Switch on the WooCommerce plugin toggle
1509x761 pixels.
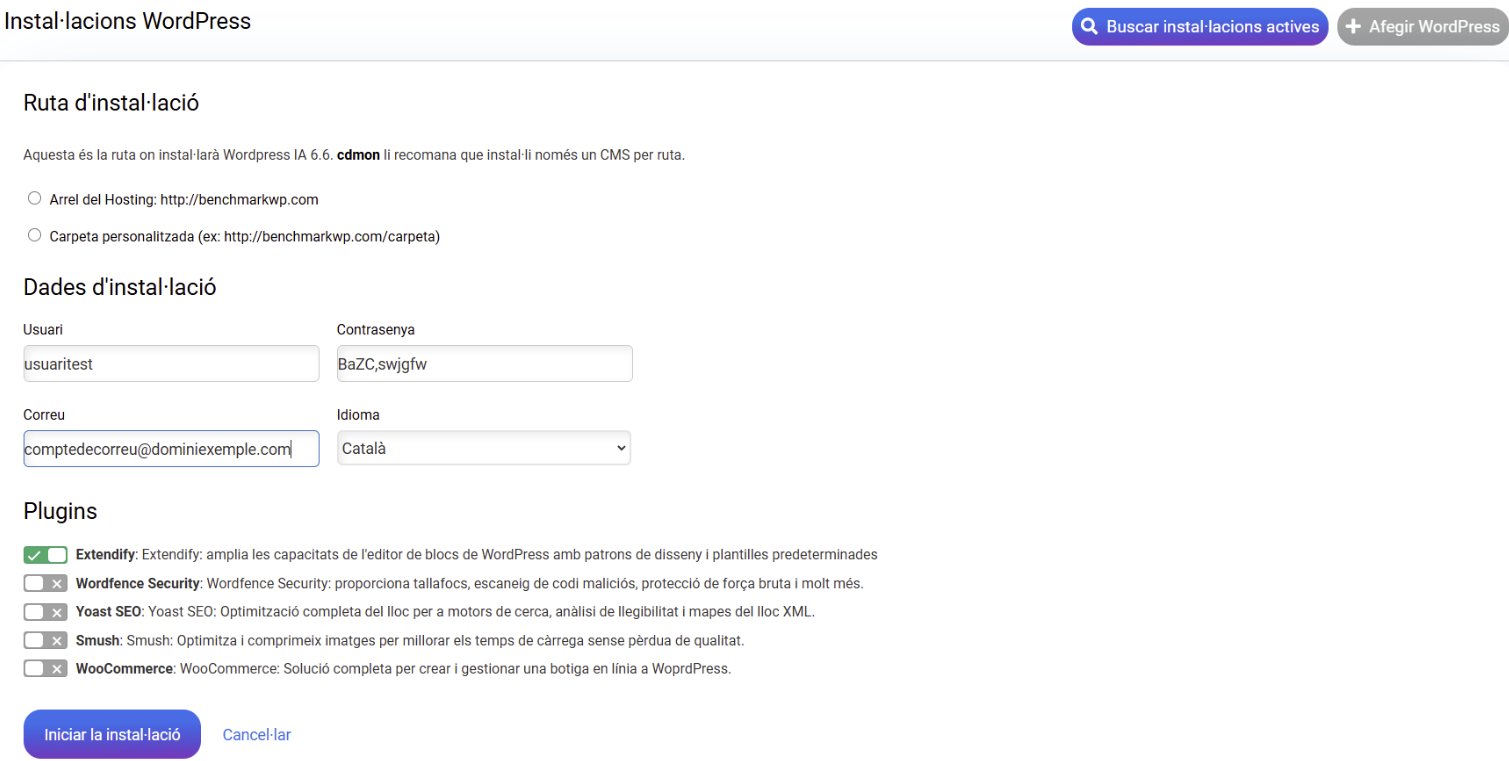click(x=46, y=668)
